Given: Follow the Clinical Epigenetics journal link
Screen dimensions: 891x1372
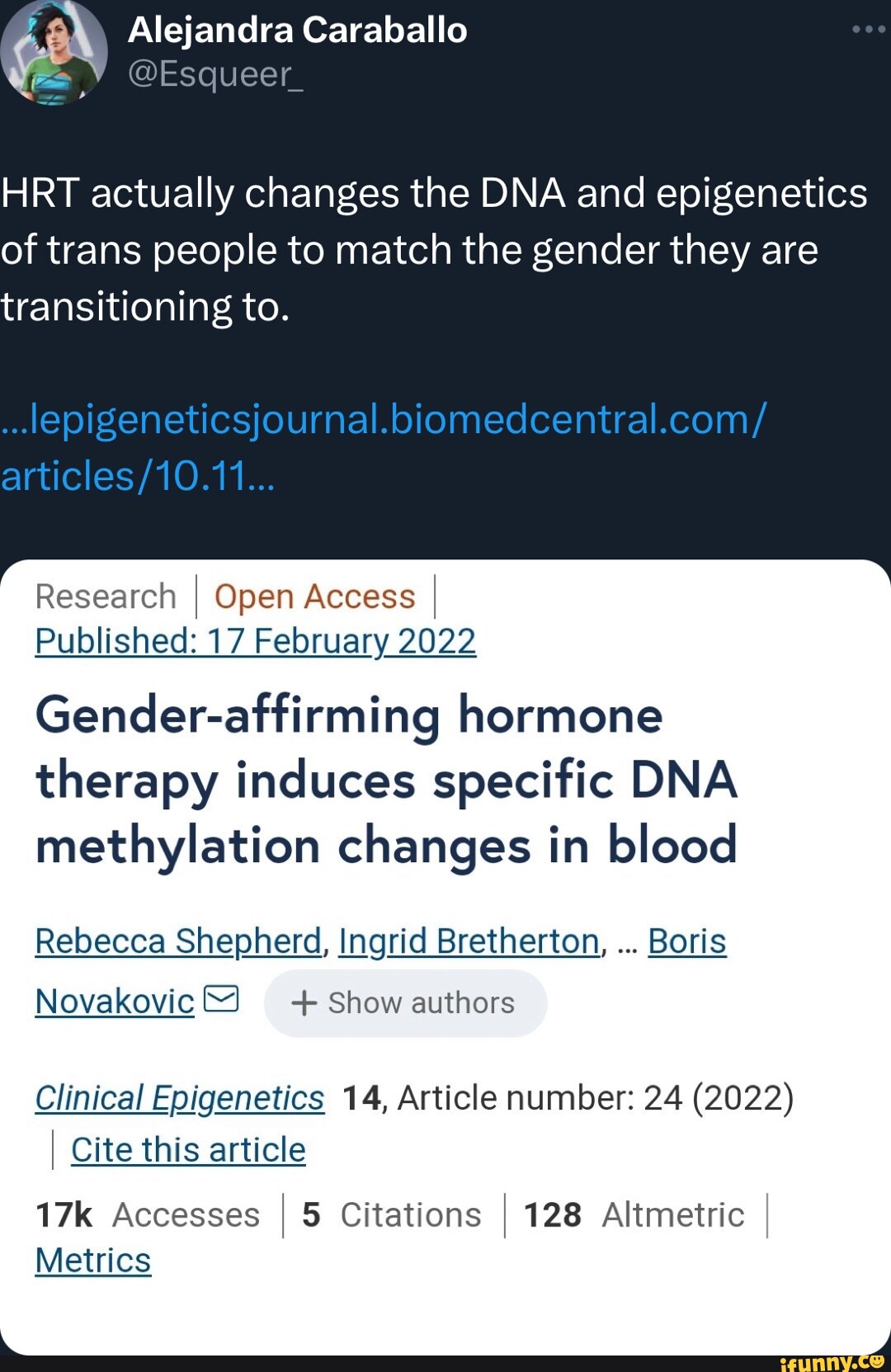Looking at the screenshot, I should coord(180,1097).
